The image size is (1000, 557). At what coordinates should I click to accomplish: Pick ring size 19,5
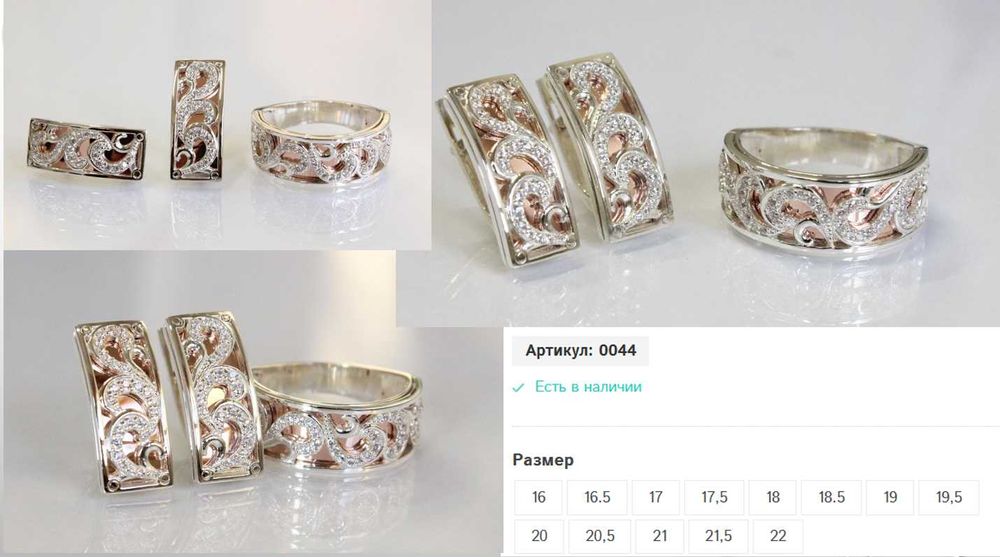[x=949, y=497]
